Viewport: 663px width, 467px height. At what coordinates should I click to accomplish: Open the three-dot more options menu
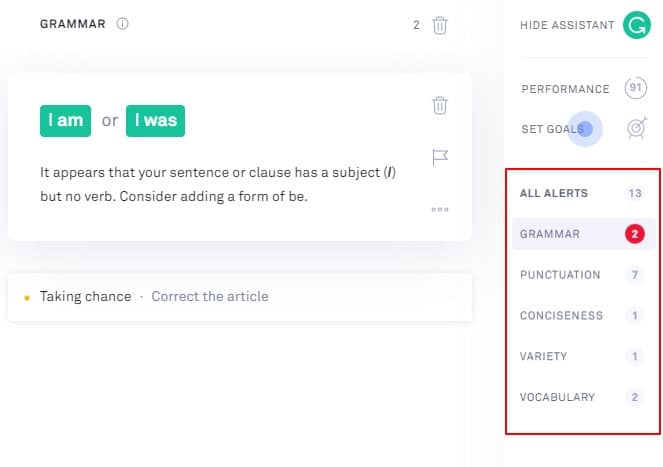pos(440,209)
